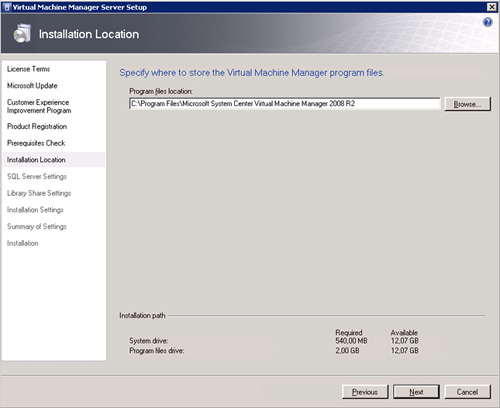Open the License Terms step
This screenshot has width=500, height=408.
(x=29, y=69)
